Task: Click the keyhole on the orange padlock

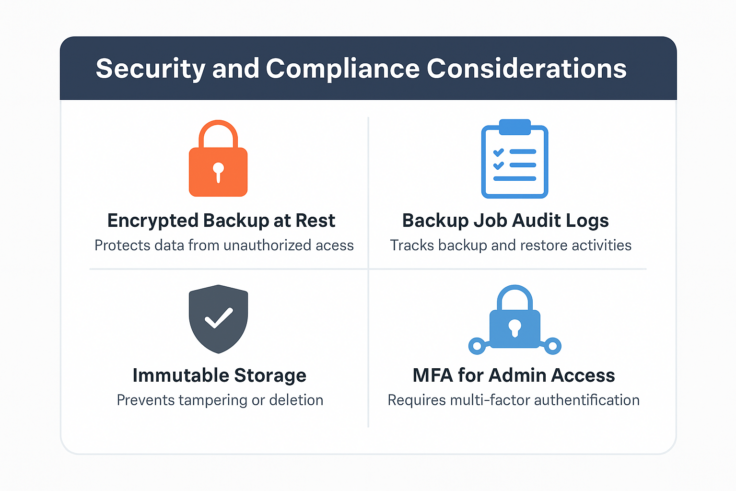Action: coord(218,173)
